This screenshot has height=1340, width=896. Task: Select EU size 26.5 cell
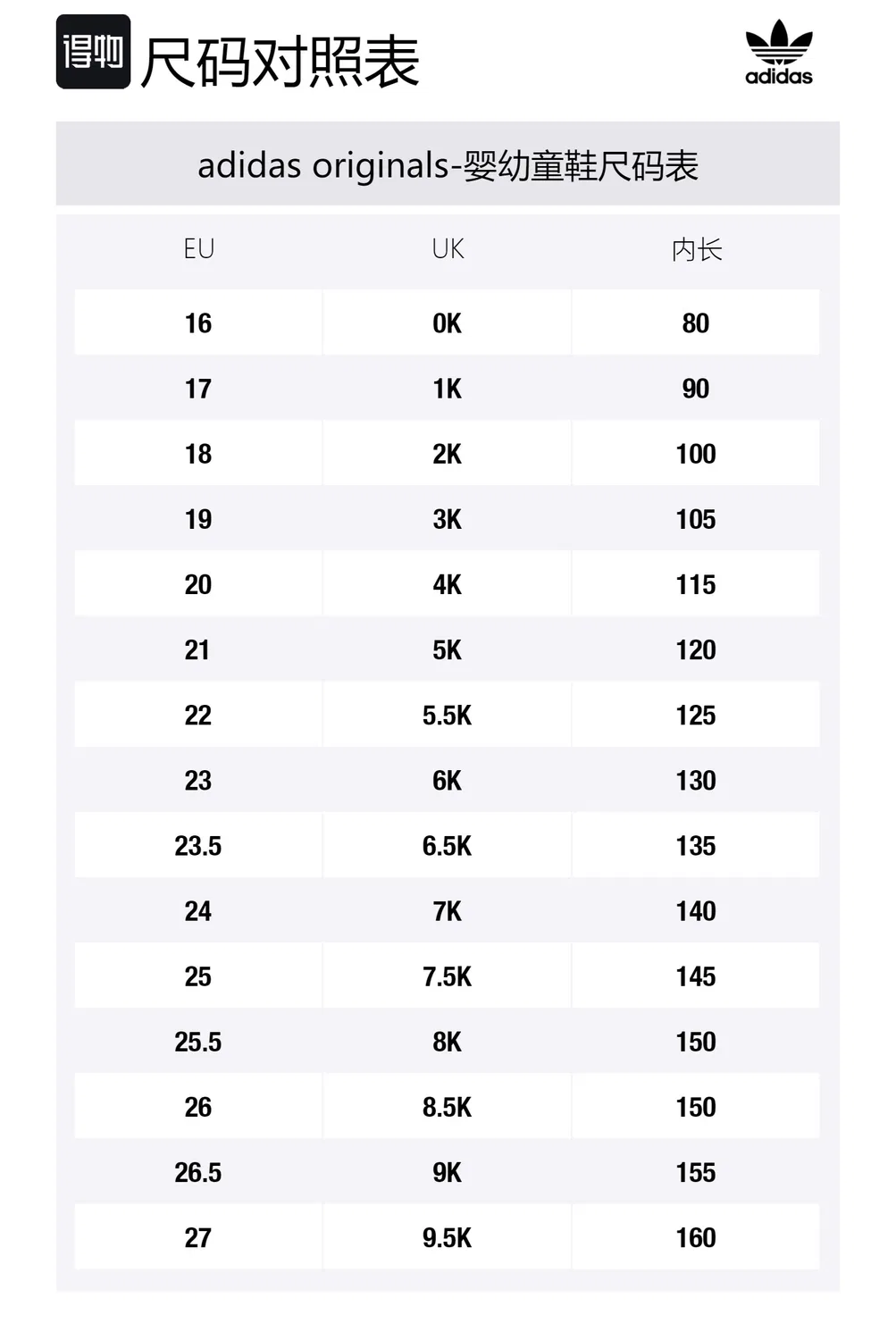(x=198, y=1171)
